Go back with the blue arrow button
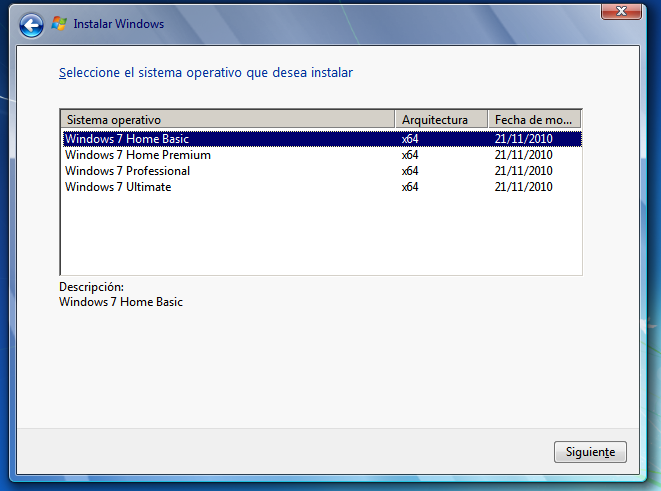Viewport: 661px width, 491px height. (31, 26)
